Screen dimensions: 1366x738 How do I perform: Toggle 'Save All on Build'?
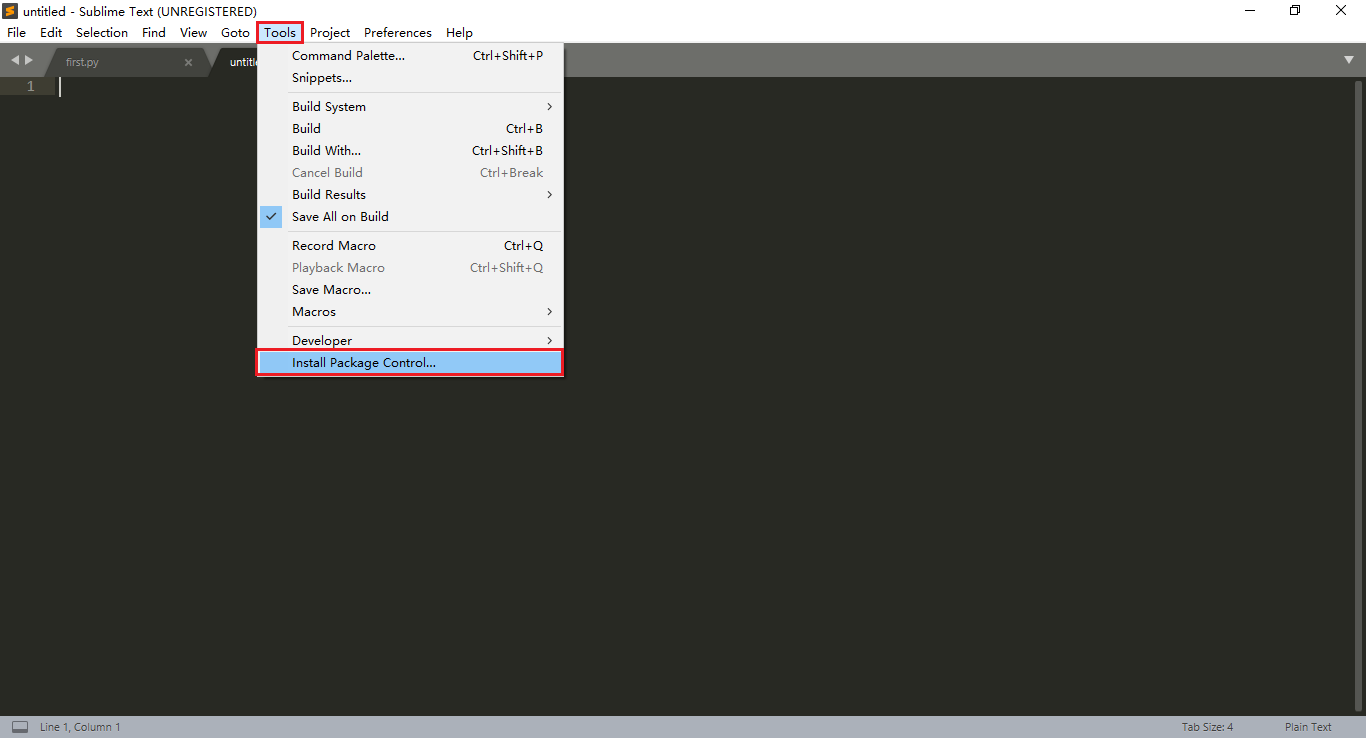[340, 216]
